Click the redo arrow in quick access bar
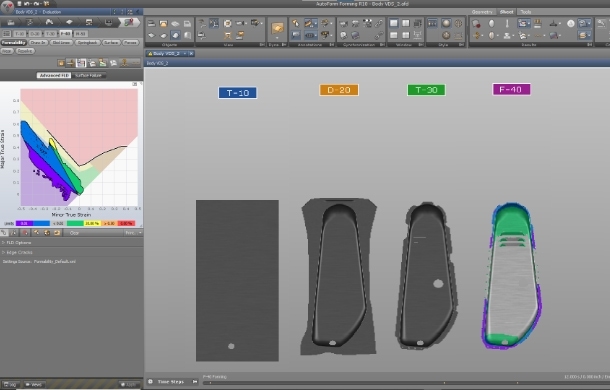The width and height of the screenshot is (610, 390). [x=36, y=4]
